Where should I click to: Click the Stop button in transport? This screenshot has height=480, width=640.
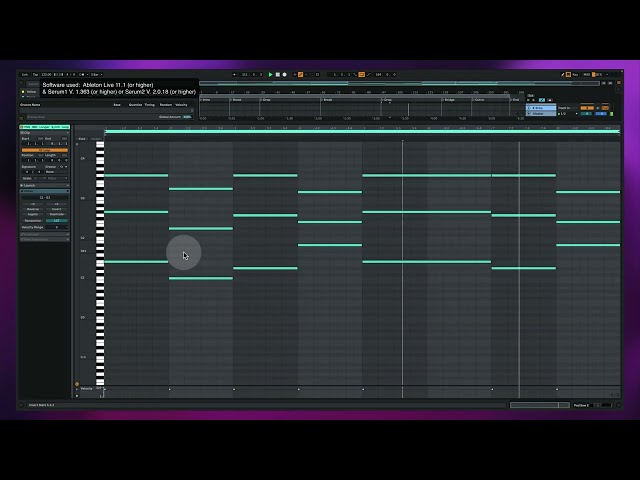[278, 75]
